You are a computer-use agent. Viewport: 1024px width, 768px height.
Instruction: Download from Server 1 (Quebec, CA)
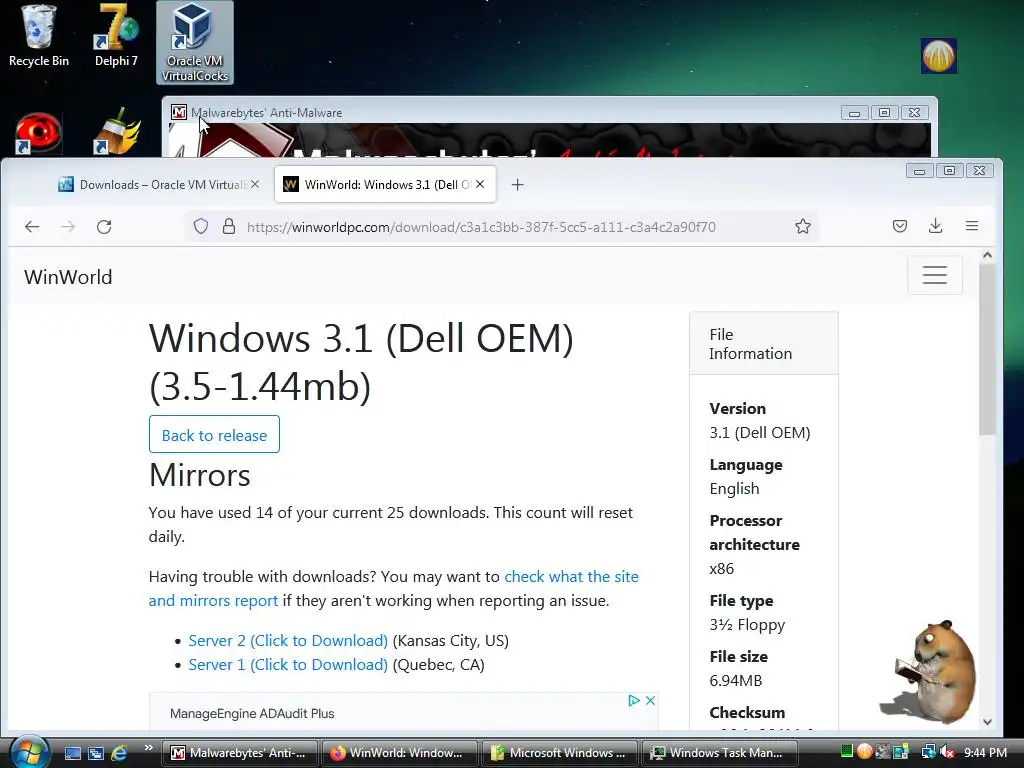click(288, 665)
